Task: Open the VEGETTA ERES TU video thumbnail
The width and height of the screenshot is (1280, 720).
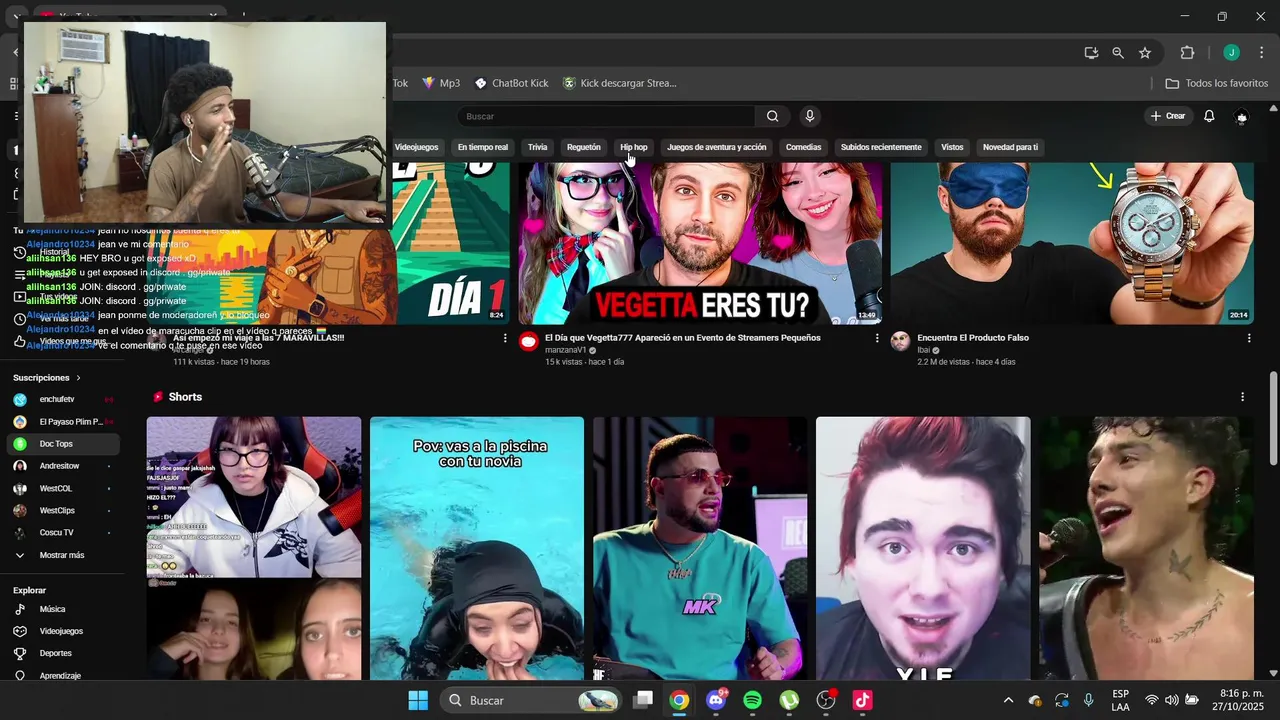Action: (x=700, y=243)
